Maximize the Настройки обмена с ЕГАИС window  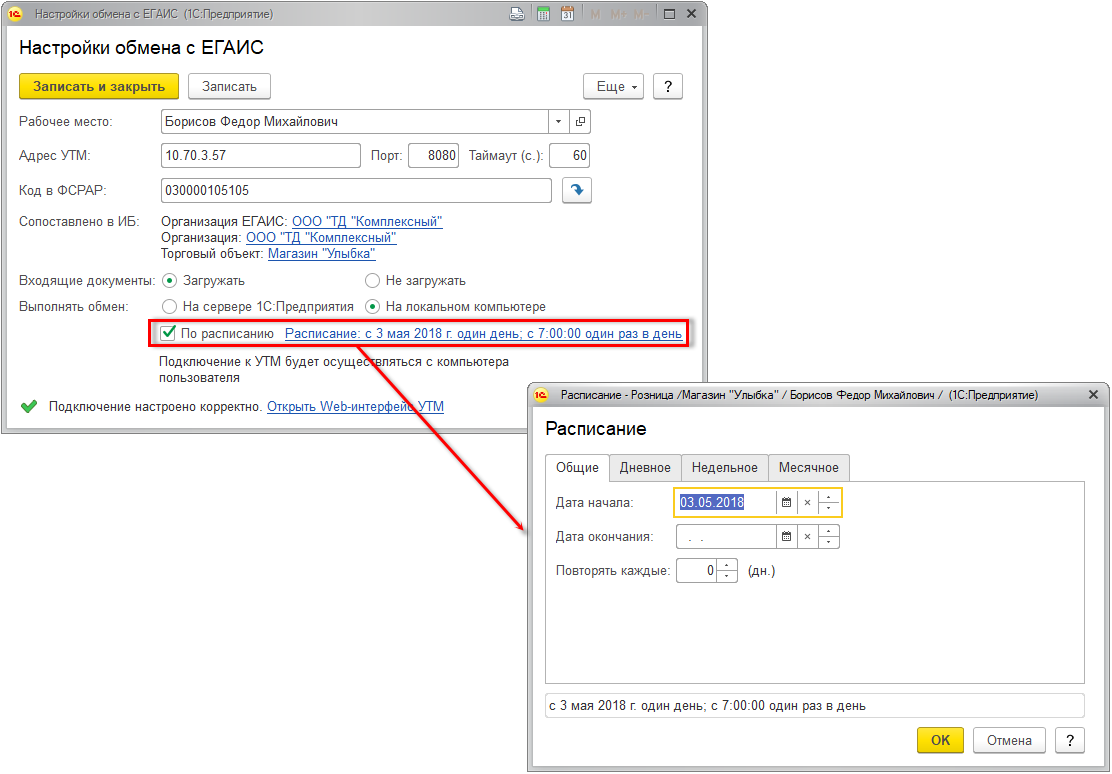(x=669, y=13)
